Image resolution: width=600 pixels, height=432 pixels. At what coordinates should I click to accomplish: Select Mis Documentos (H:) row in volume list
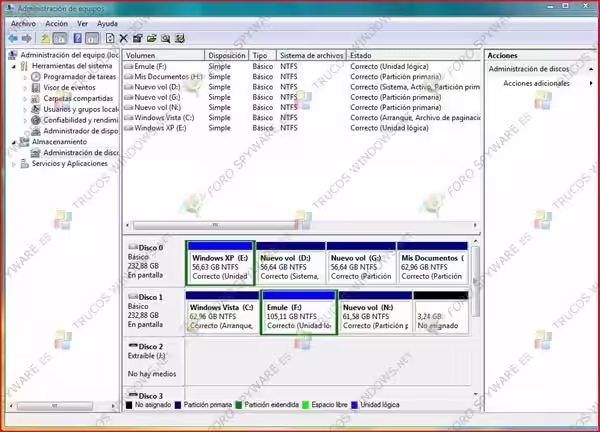click(302, 77)
